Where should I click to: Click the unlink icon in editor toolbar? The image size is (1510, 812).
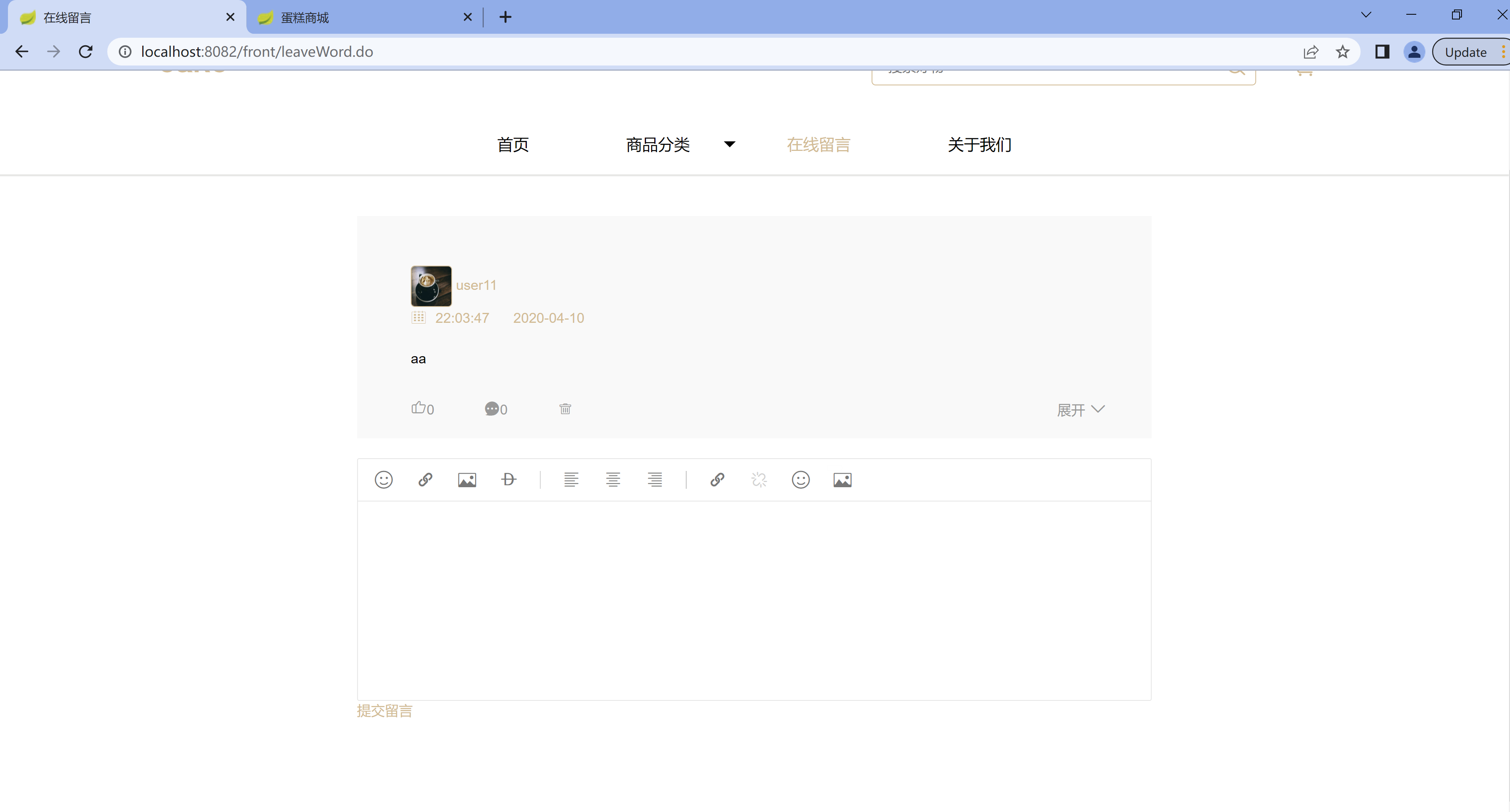(758, 480)
